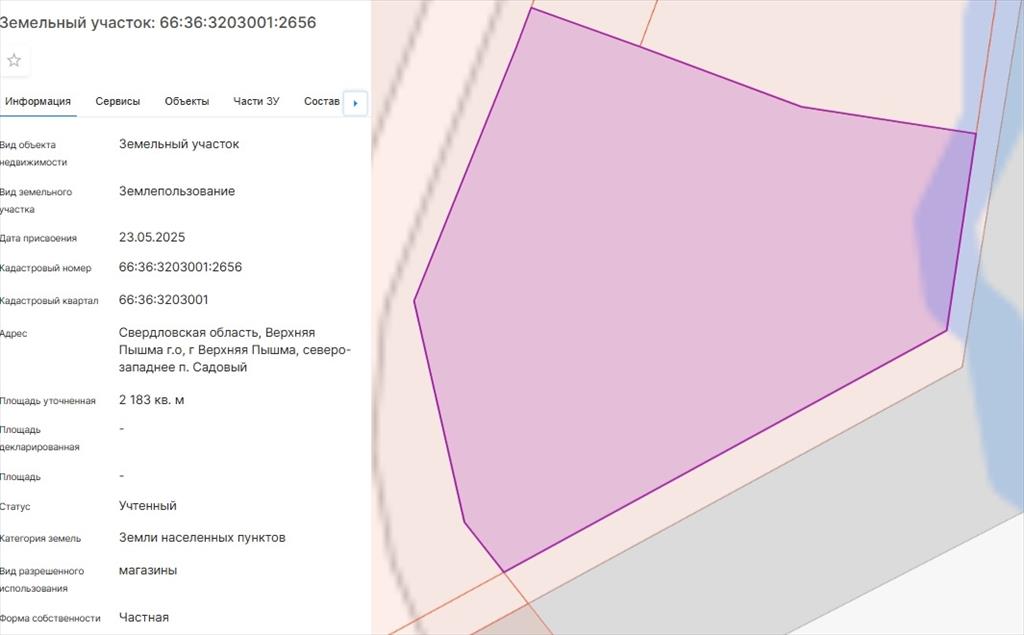Click the assignment date 23.05.2025

pos(152,238)
